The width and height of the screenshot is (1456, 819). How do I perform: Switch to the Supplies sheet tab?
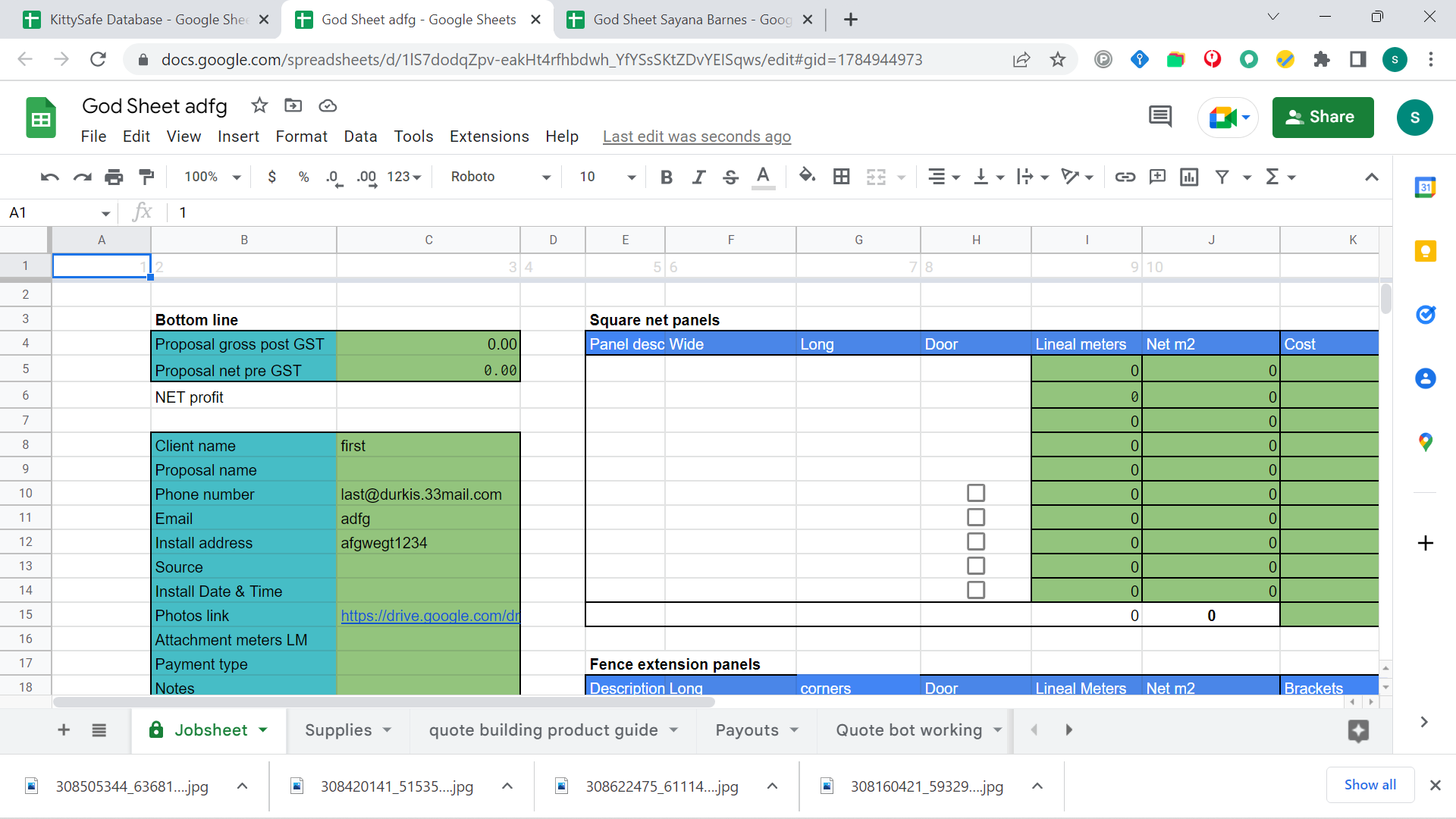[338, 730]
